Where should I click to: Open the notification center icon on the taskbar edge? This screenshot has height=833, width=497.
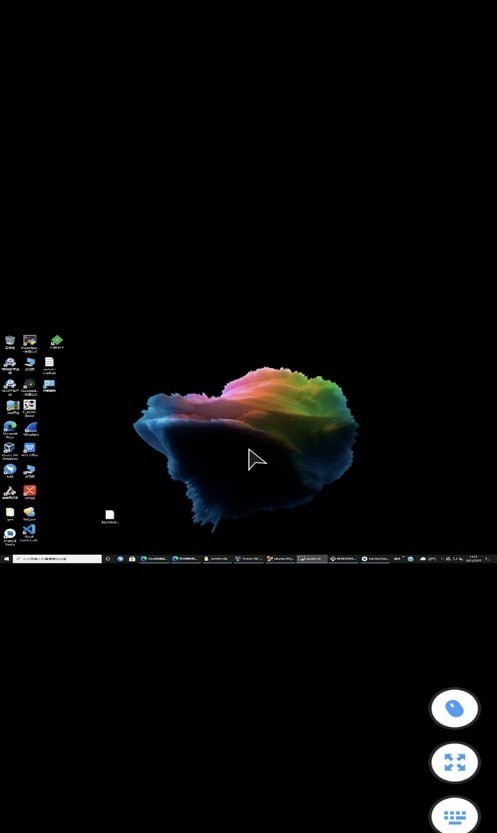487,559
